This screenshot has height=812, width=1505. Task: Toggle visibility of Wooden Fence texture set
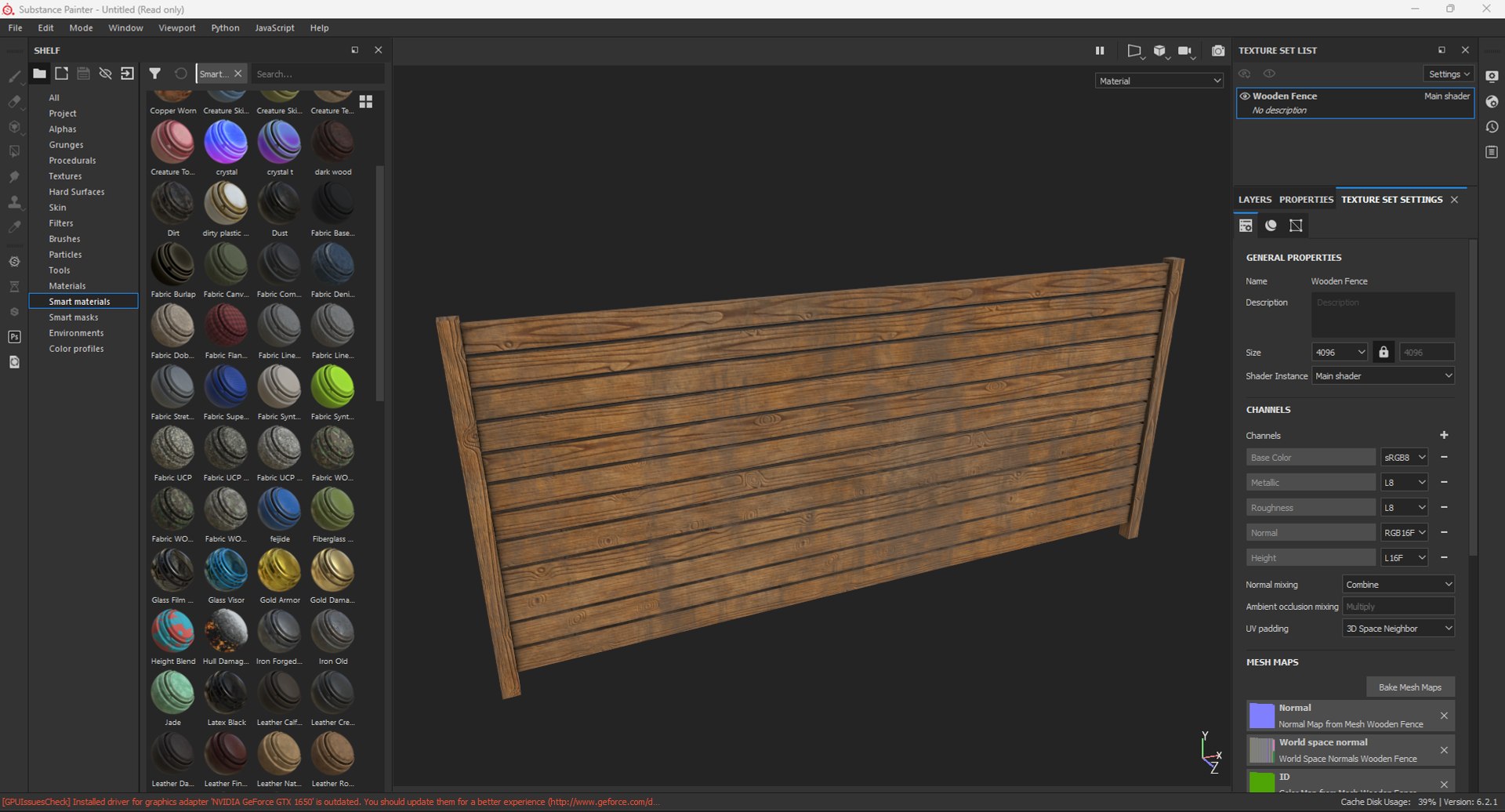(x=1245, y=96)
